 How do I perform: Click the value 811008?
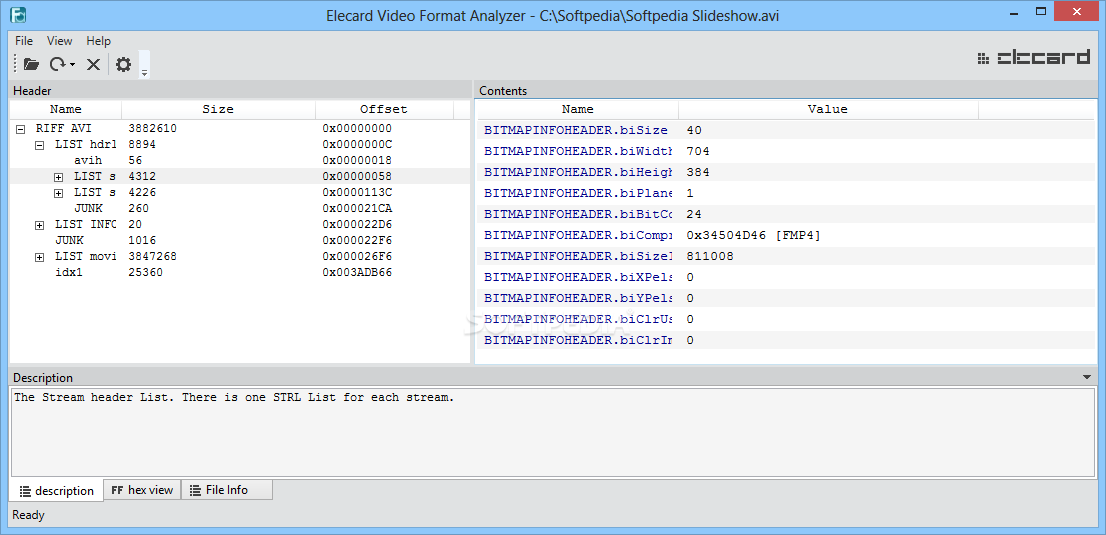pyautogui.click(x=710, y=256)
